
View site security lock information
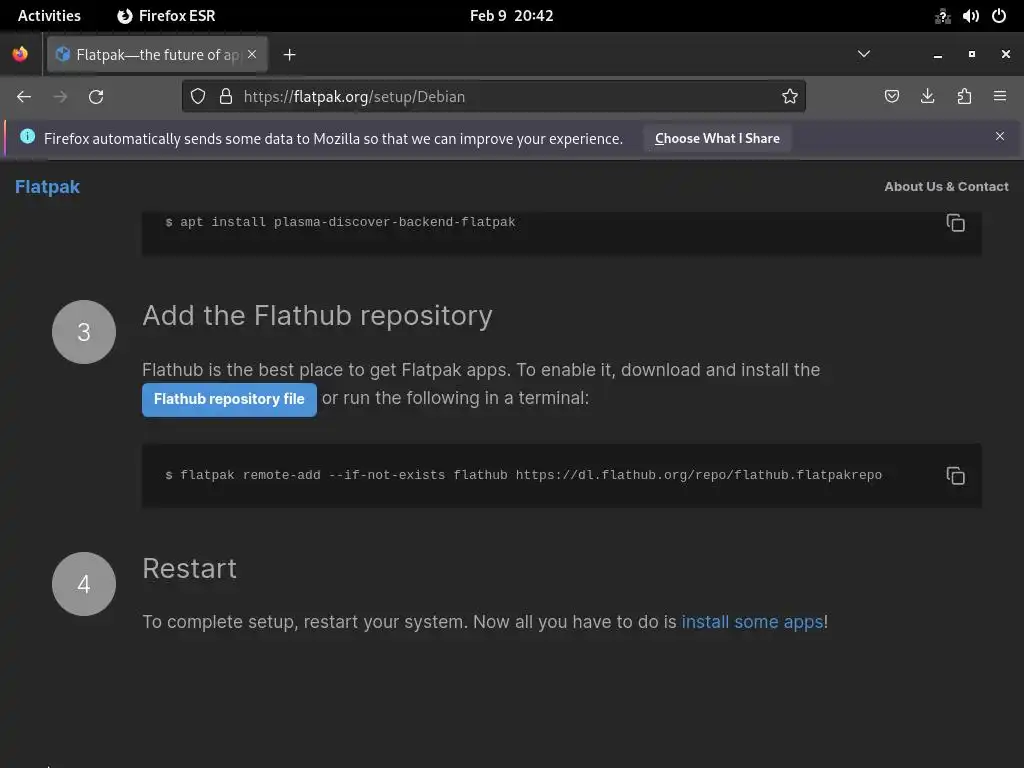pyautogui.click(x=226, y=96)
